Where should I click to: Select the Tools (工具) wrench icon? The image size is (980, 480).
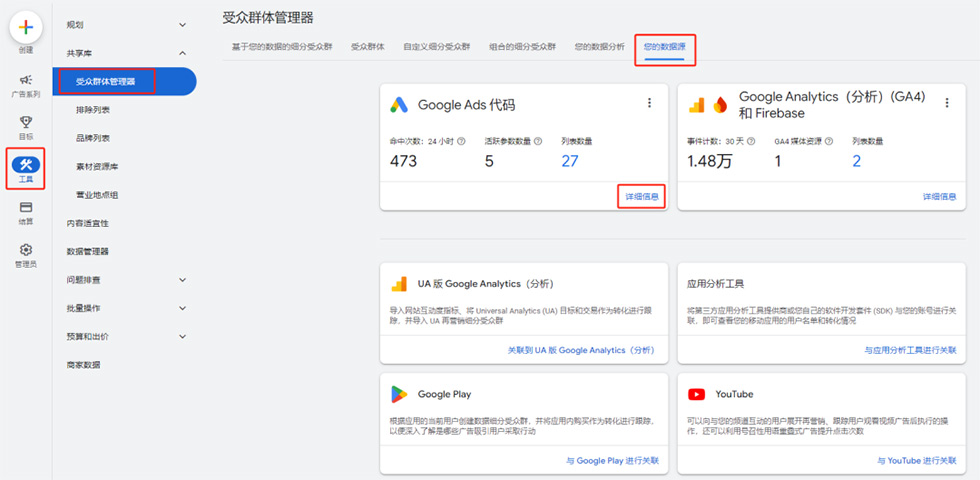pyautogui.click(x=26, y=165)
